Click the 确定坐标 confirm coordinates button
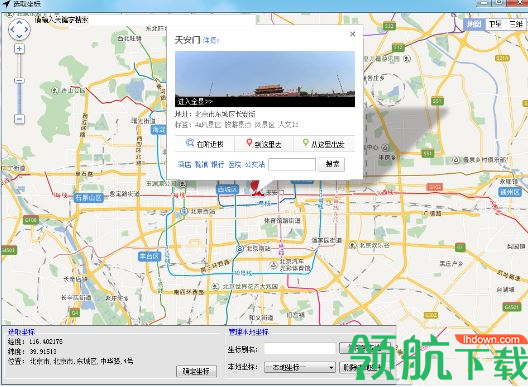This screenshot has height=387, width=528. (196, 371)
